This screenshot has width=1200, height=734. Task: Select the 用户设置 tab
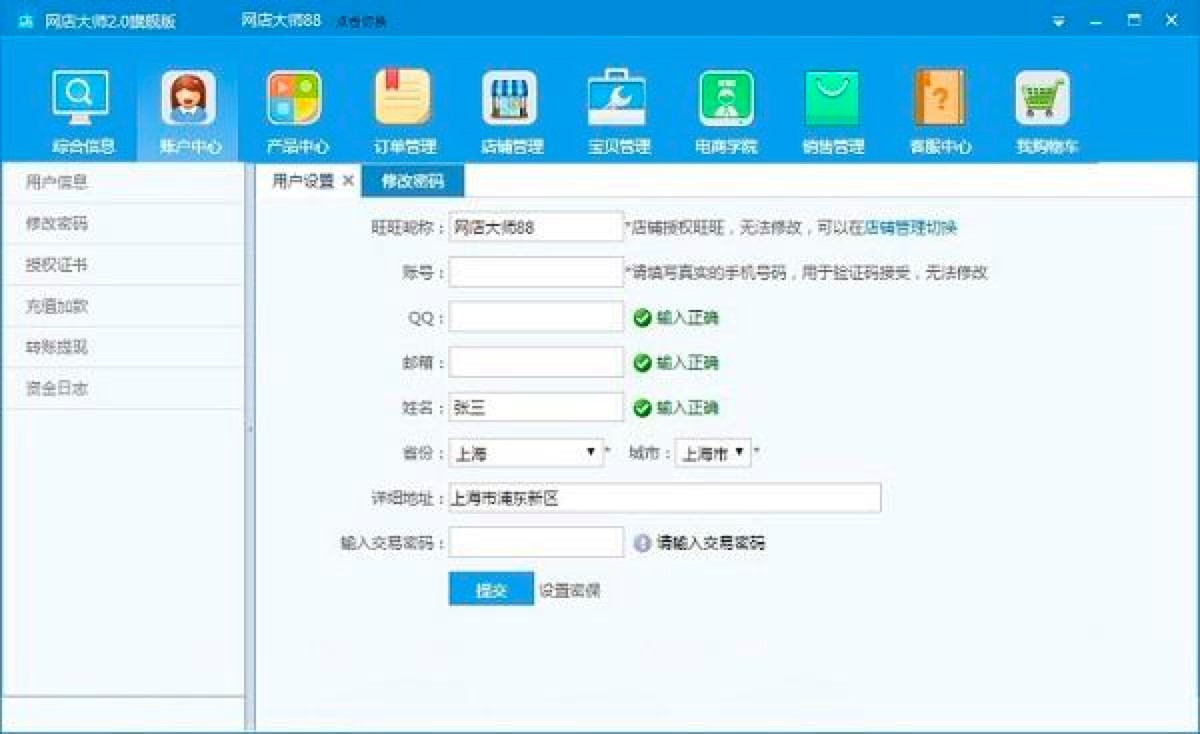click(298, 182)
